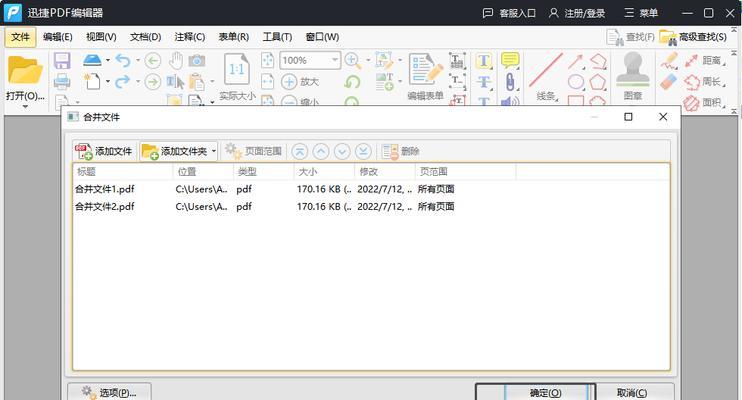The width and height of the screenshot is (742, 400).
Task: Click the save floppy disk icon
Action: coord(62,61)
